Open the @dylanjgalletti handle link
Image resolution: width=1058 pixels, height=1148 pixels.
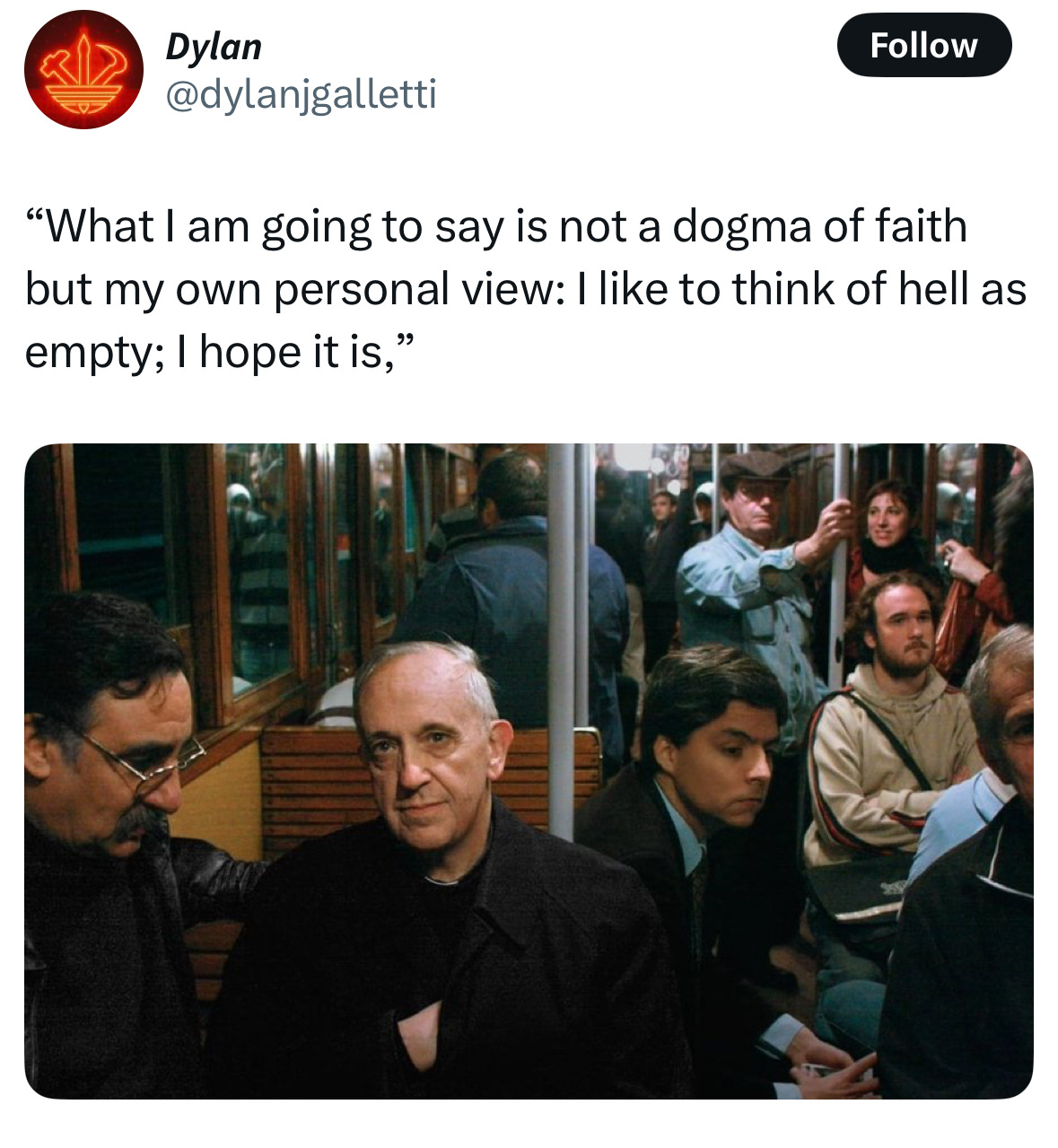(301, 93)
